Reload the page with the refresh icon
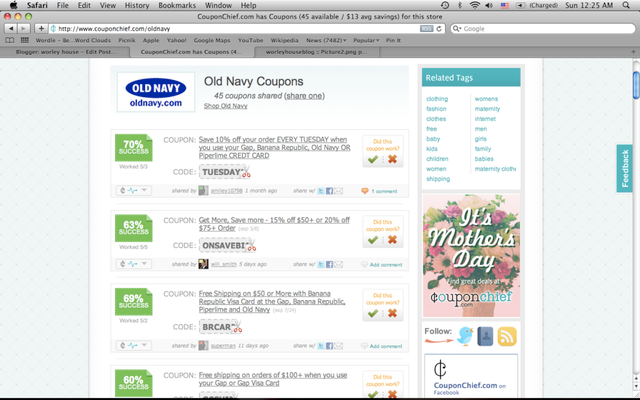The image size is (640, 400). [439, 29]
